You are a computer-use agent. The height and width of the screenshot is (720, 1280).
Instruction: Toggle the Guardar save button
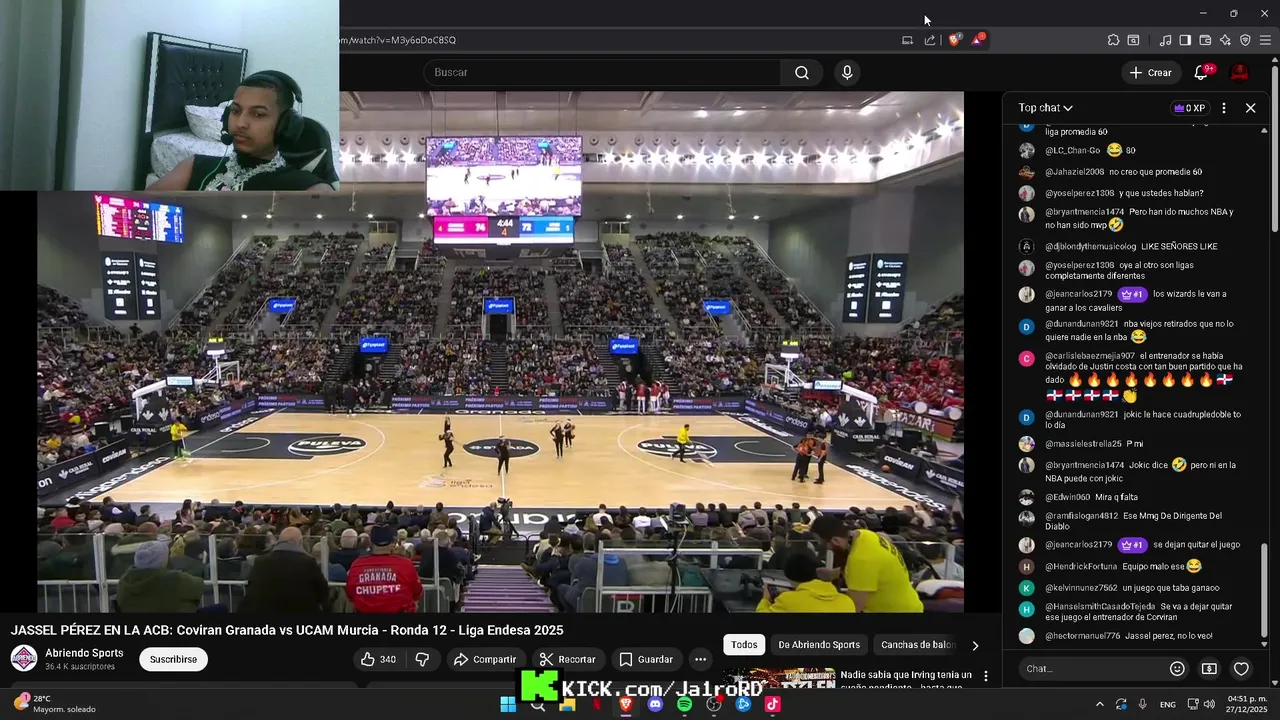point(645,659)
